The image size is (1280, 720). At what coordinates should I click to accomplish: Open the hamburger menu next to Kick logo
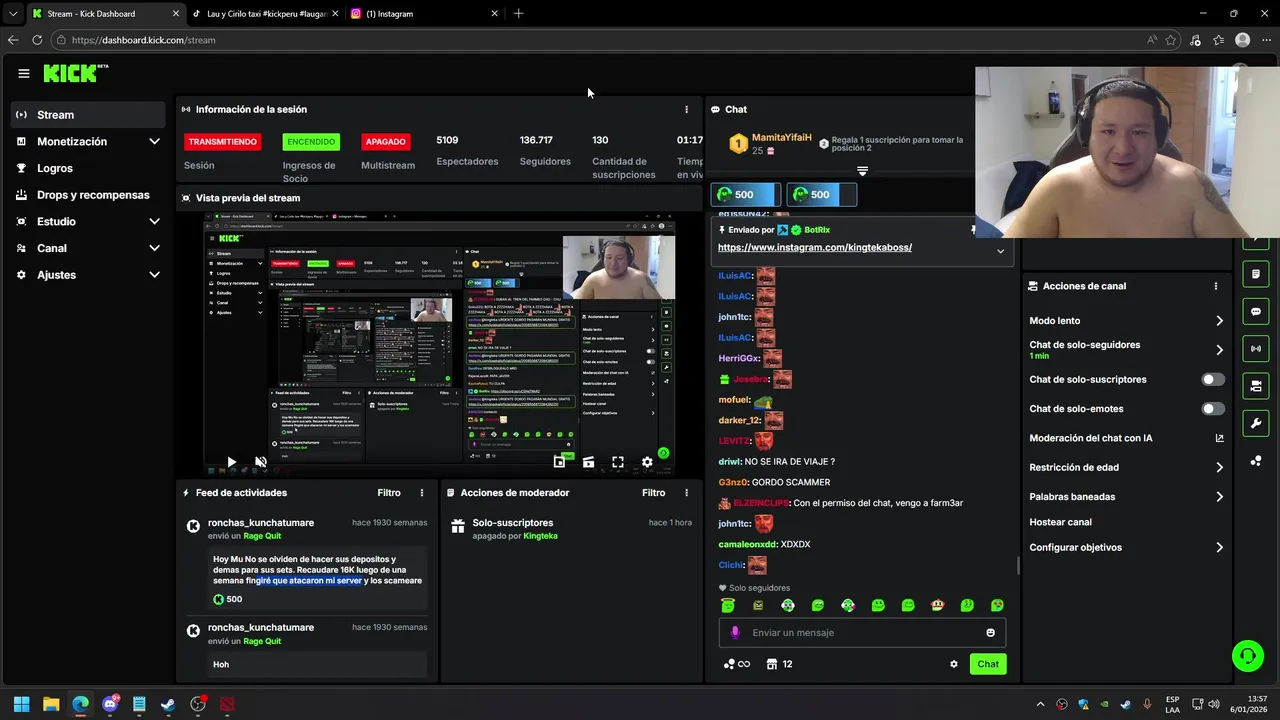tap(24, 73)
